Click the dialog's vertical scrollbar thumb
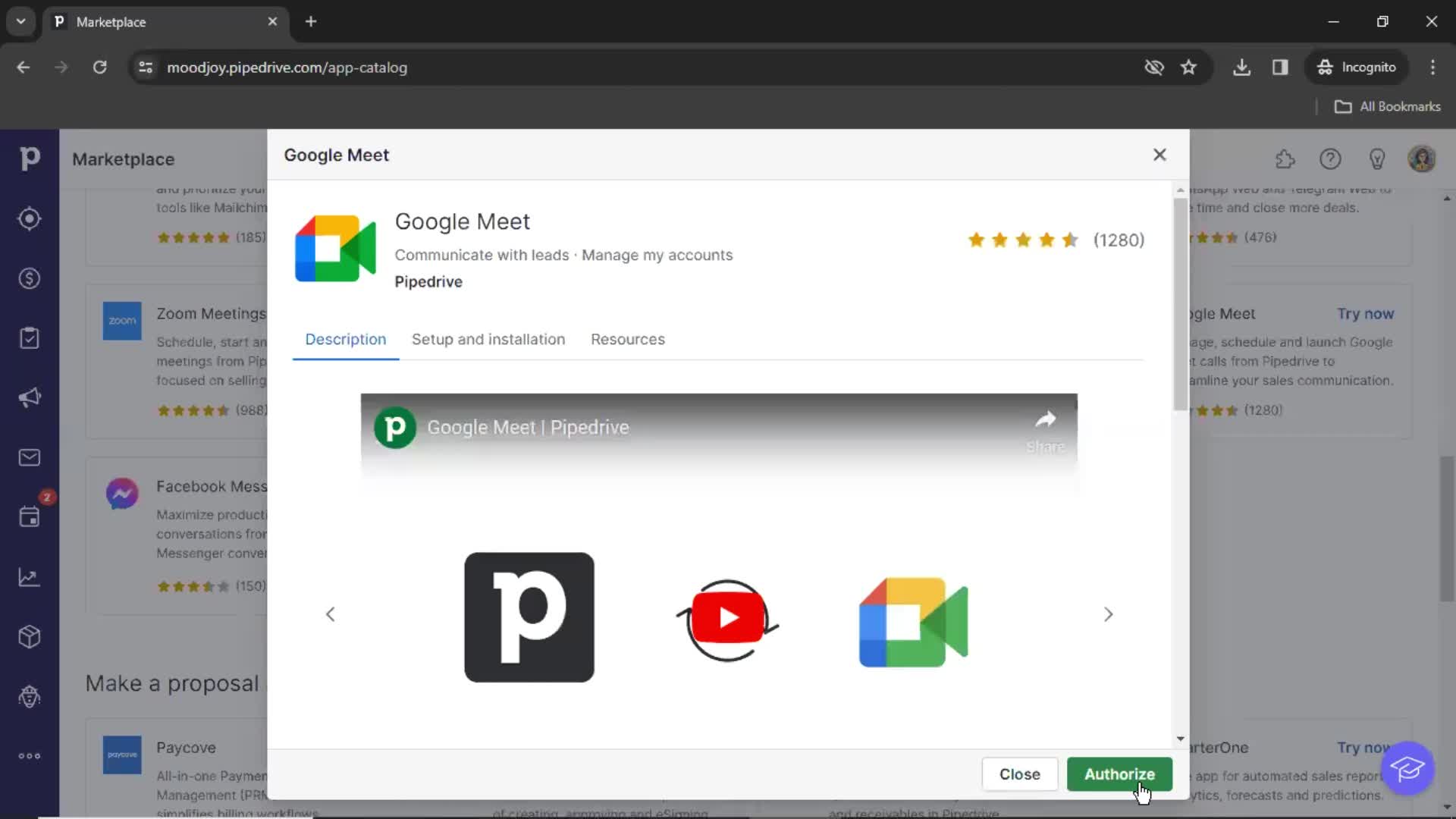 click(x=1180, y=303)
